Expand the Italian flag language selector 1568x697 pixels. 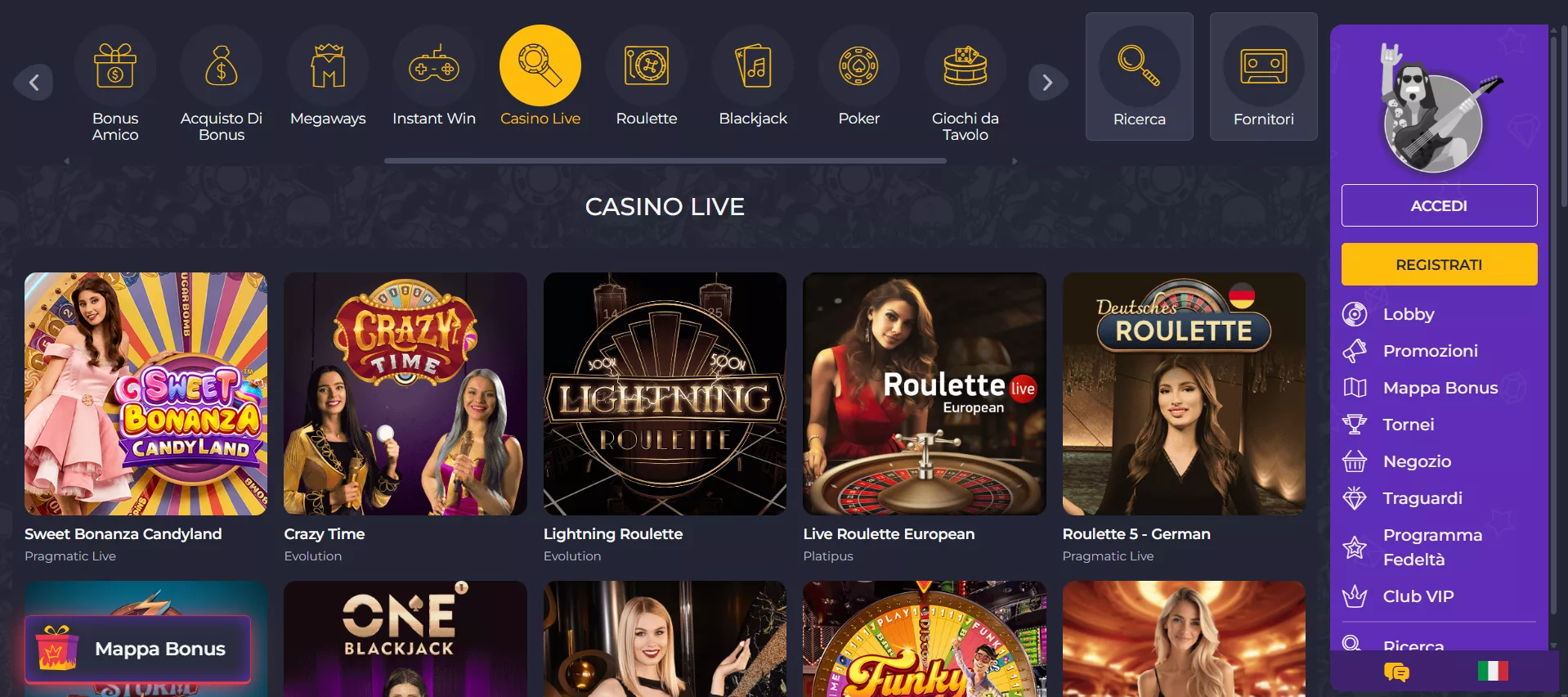tap(1493, 672)
